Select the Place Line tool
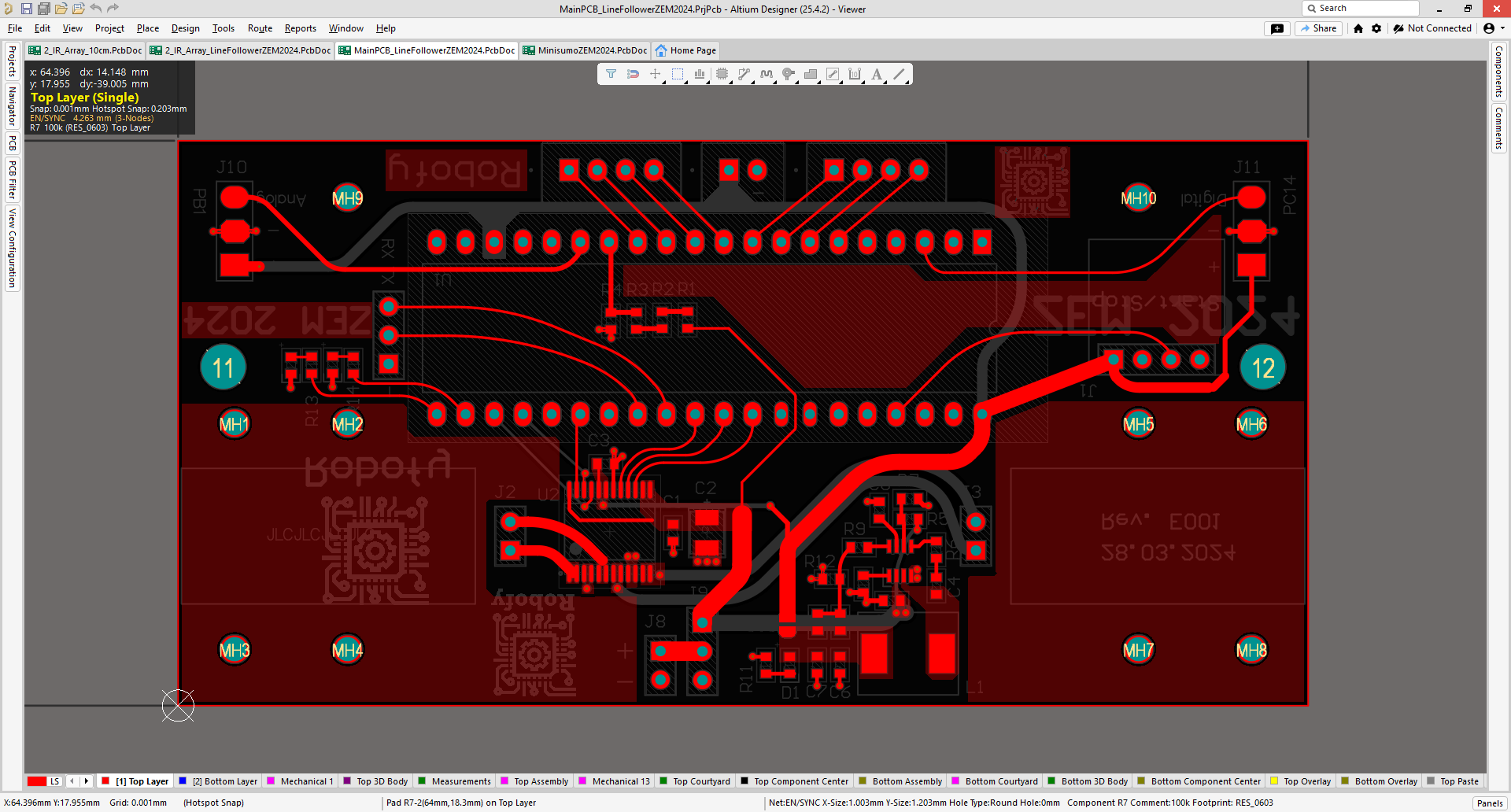The width and height of the screenshot is (1511, 812). point(899,74)
